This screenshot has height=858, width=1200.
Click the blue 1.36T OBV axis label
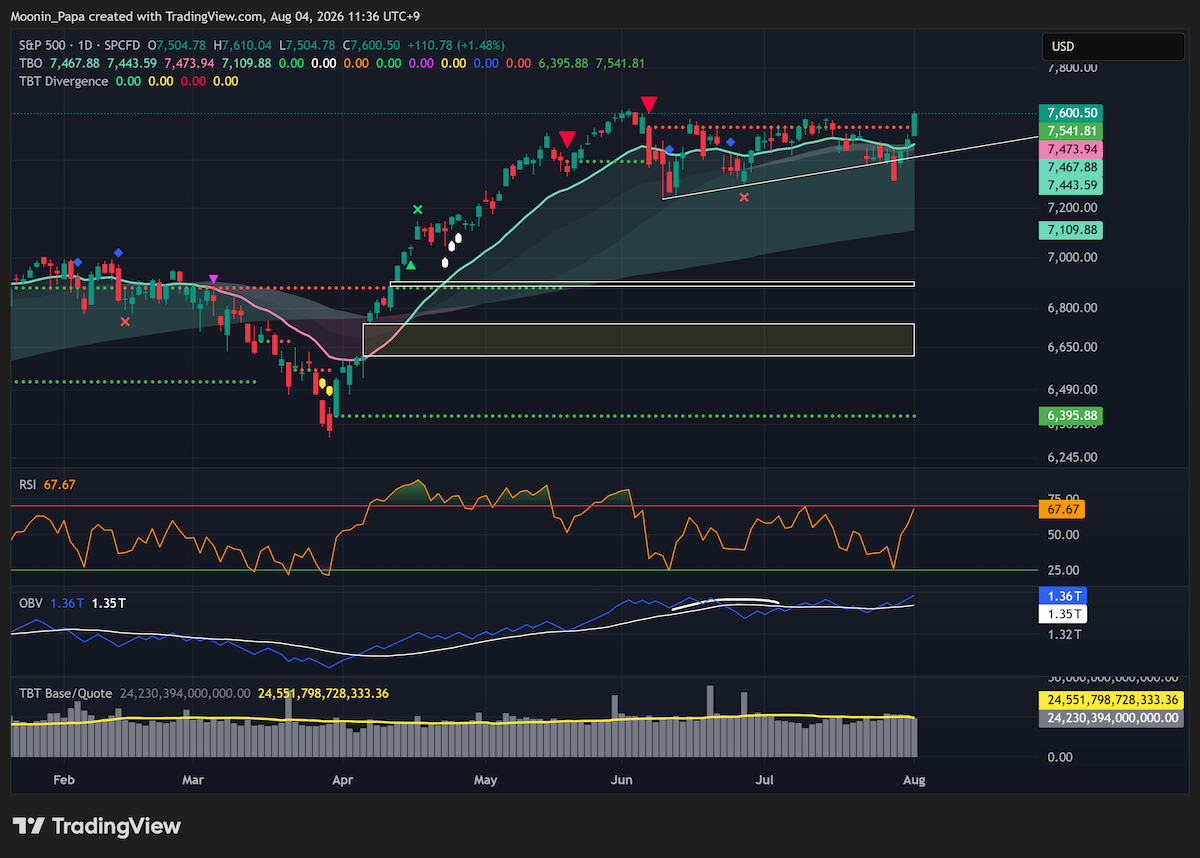1062,595
